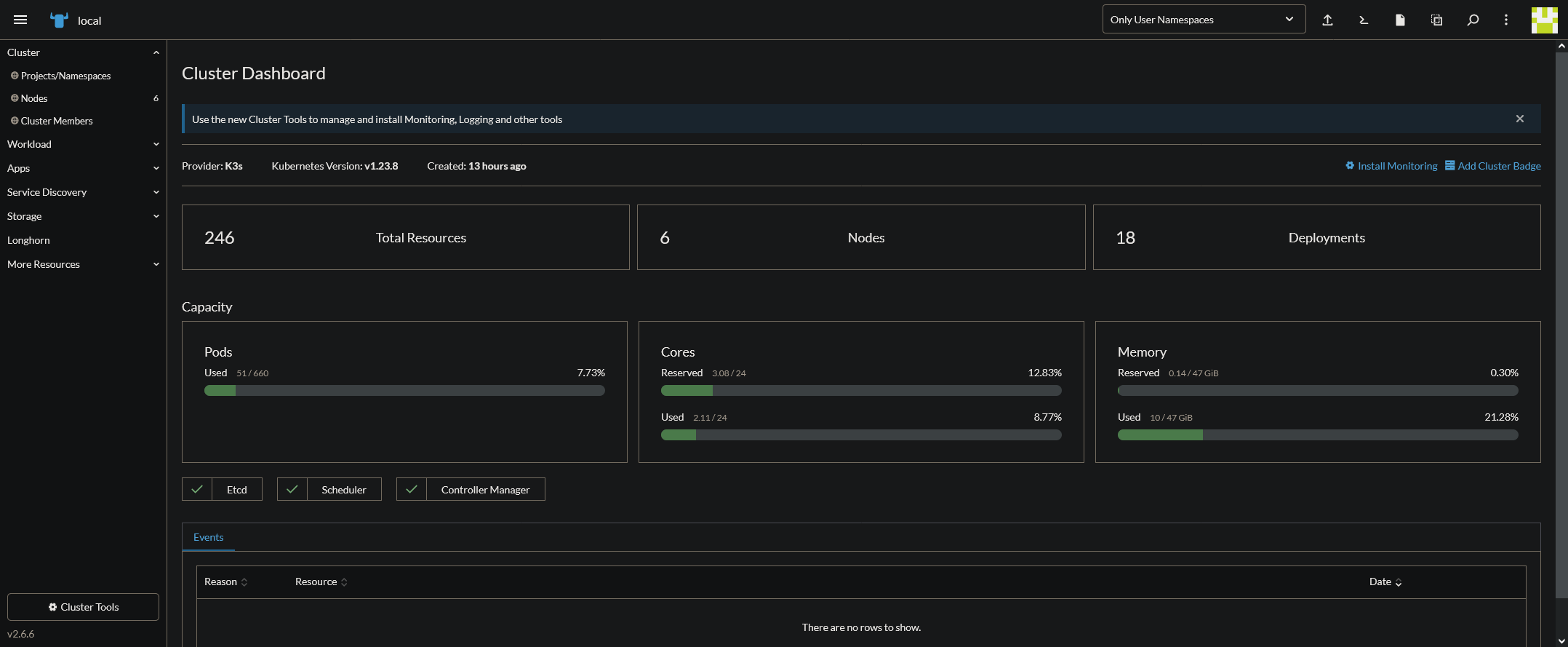This screenshot has width=1568, height=647.
Task: Click the Cluster Members globe icon
Action: (x=15, y=121)
